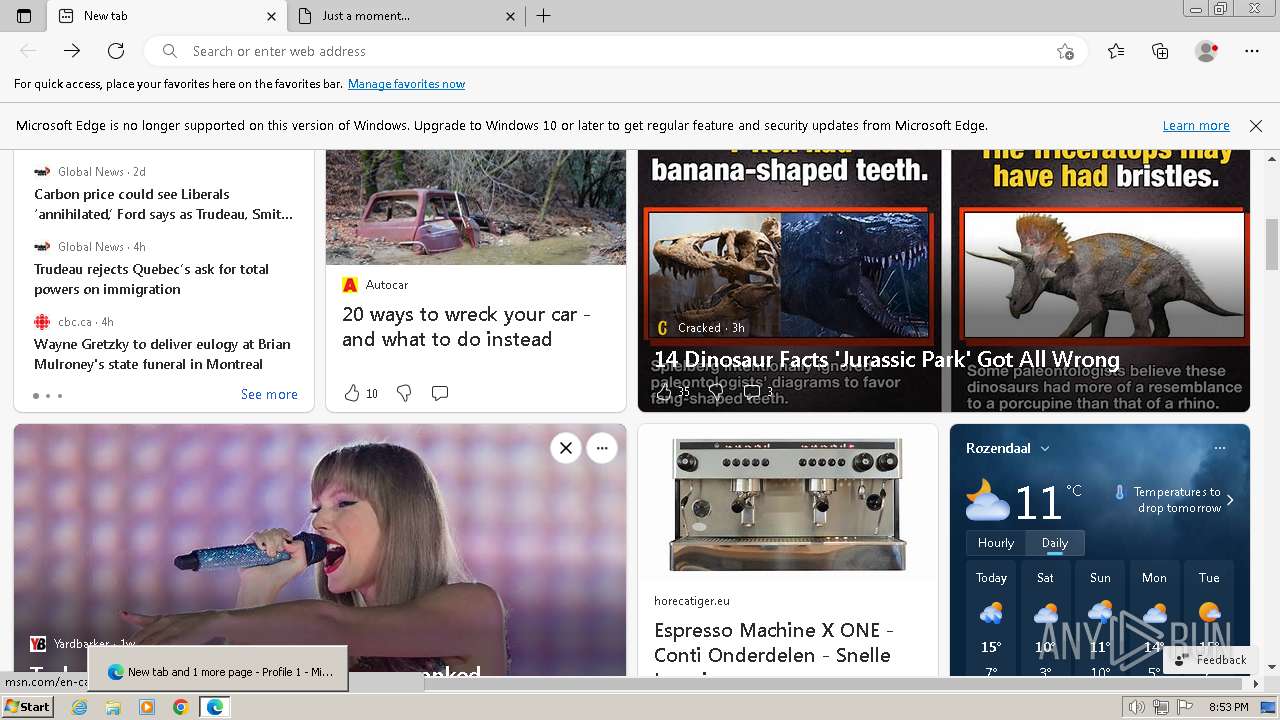Viewport: 1280px width, 720px height.
Task: Open 'Carbon price could see Liberals' headline
Action: click(x=163, y=204)
